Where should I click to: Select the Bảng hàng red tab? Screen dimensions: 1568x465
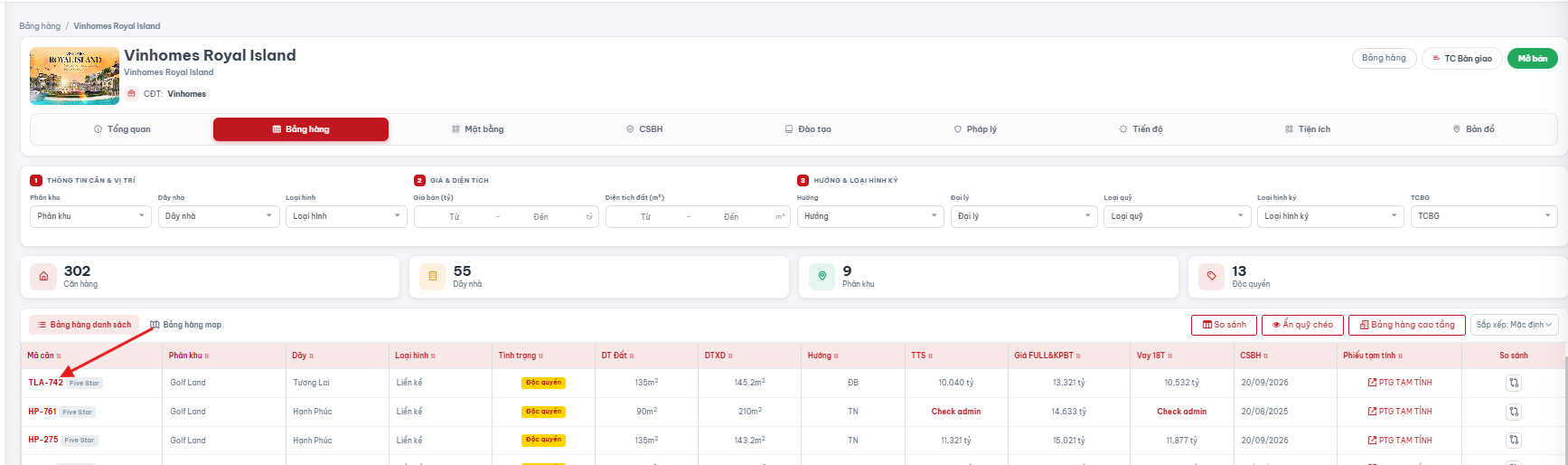pyautogui.click(x=301, y=129)
